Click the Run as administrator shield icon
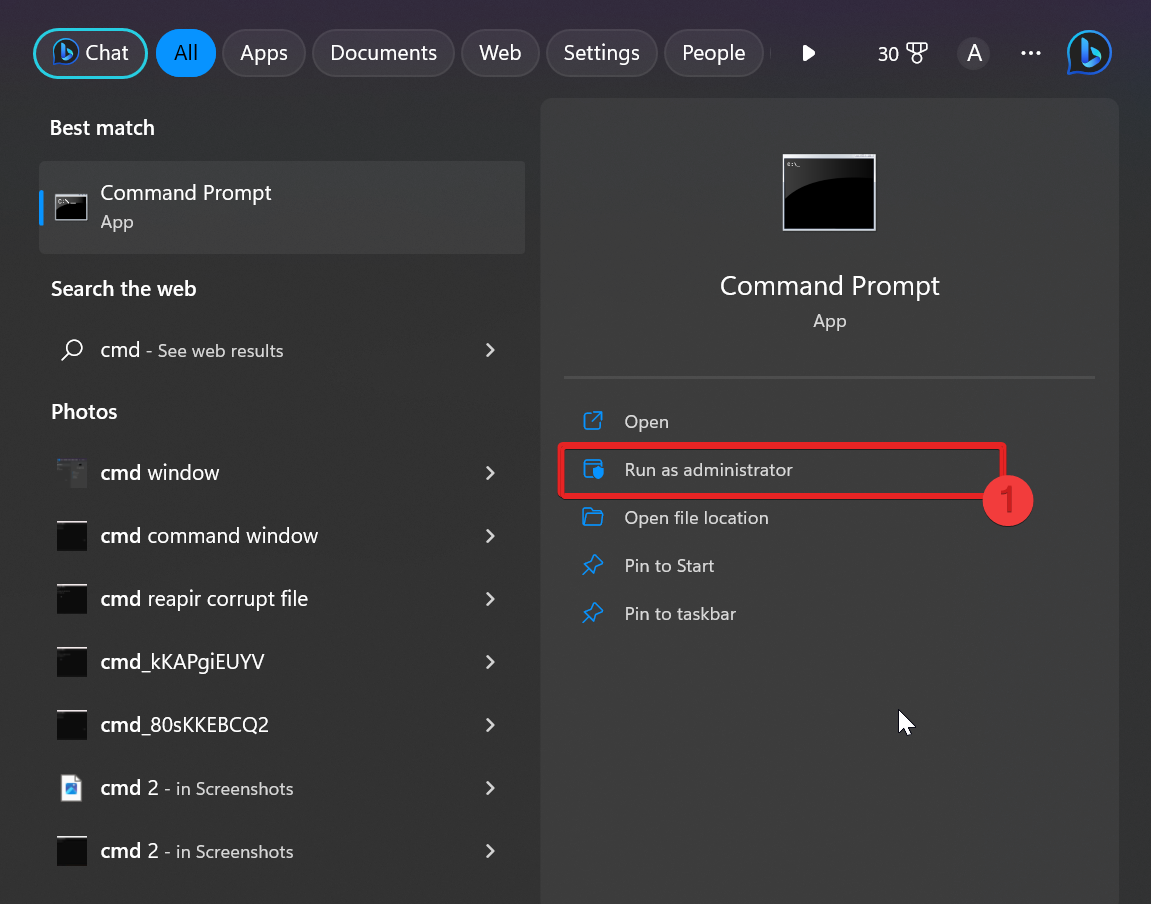The image size is (1151, 904). (592, 469)
